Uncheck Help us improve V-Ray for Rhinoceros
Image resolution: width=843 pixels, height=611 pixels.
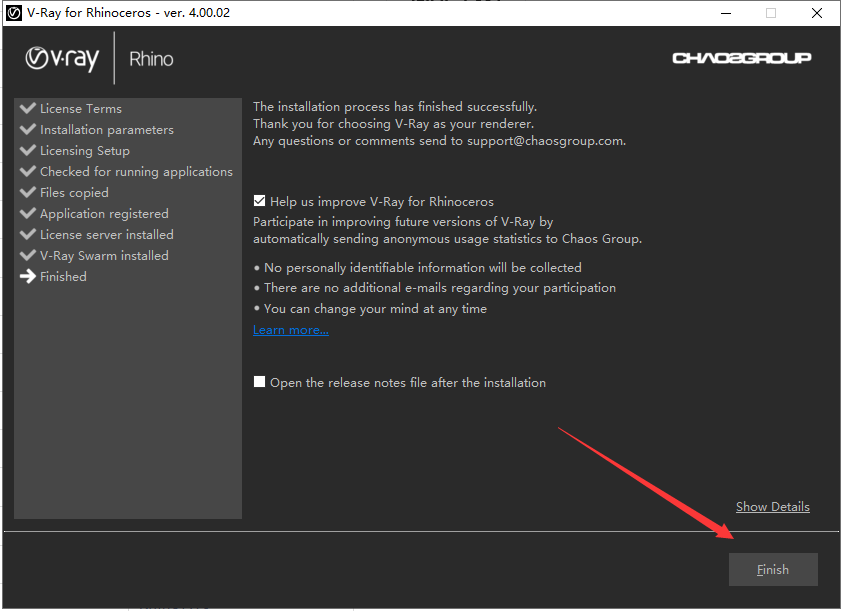(259, 201)
